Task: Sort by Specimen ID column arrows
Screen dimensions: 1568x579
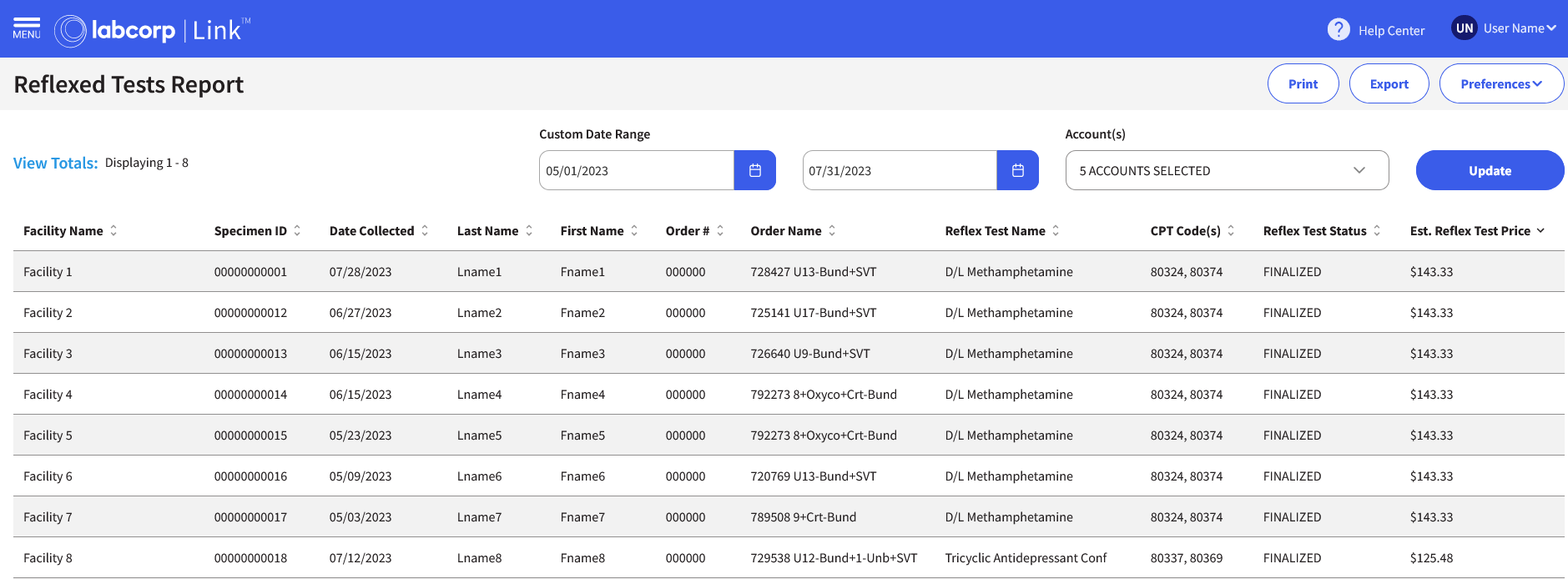Action: (297, 231)
